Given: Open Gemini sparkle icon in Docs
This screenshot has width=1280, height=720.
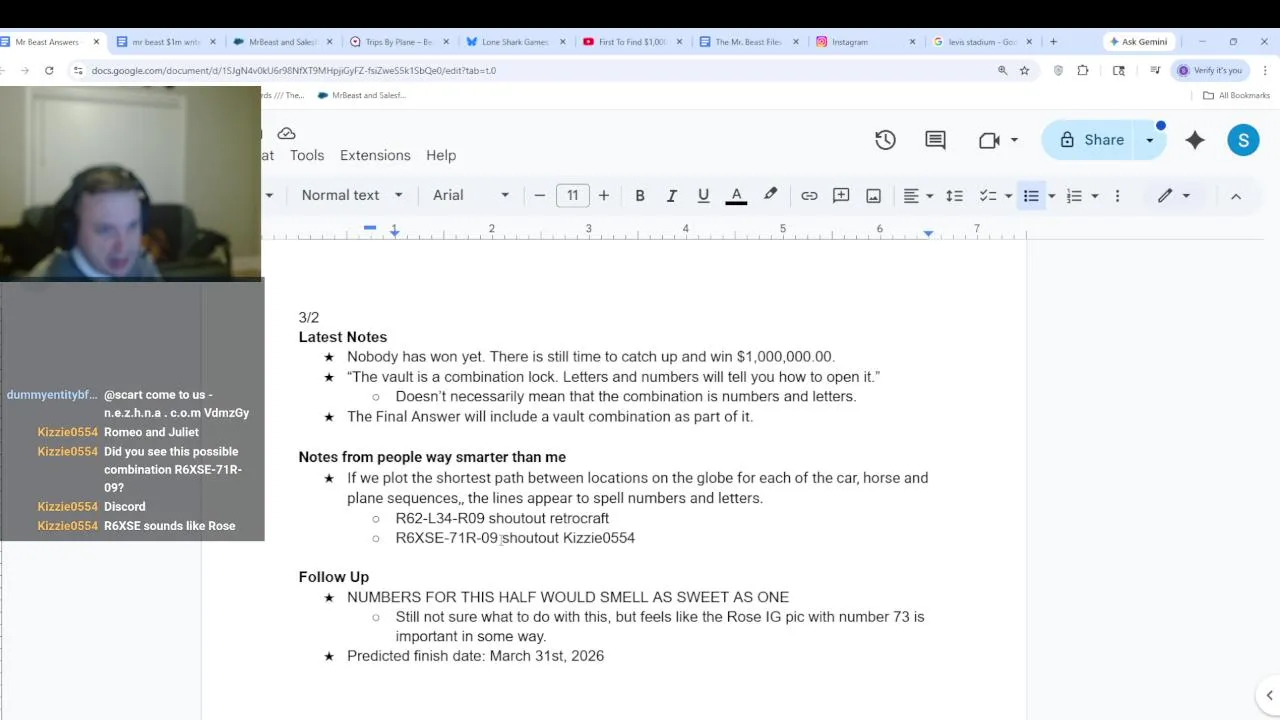Looking at the screenshot, I should (1195, 140).
